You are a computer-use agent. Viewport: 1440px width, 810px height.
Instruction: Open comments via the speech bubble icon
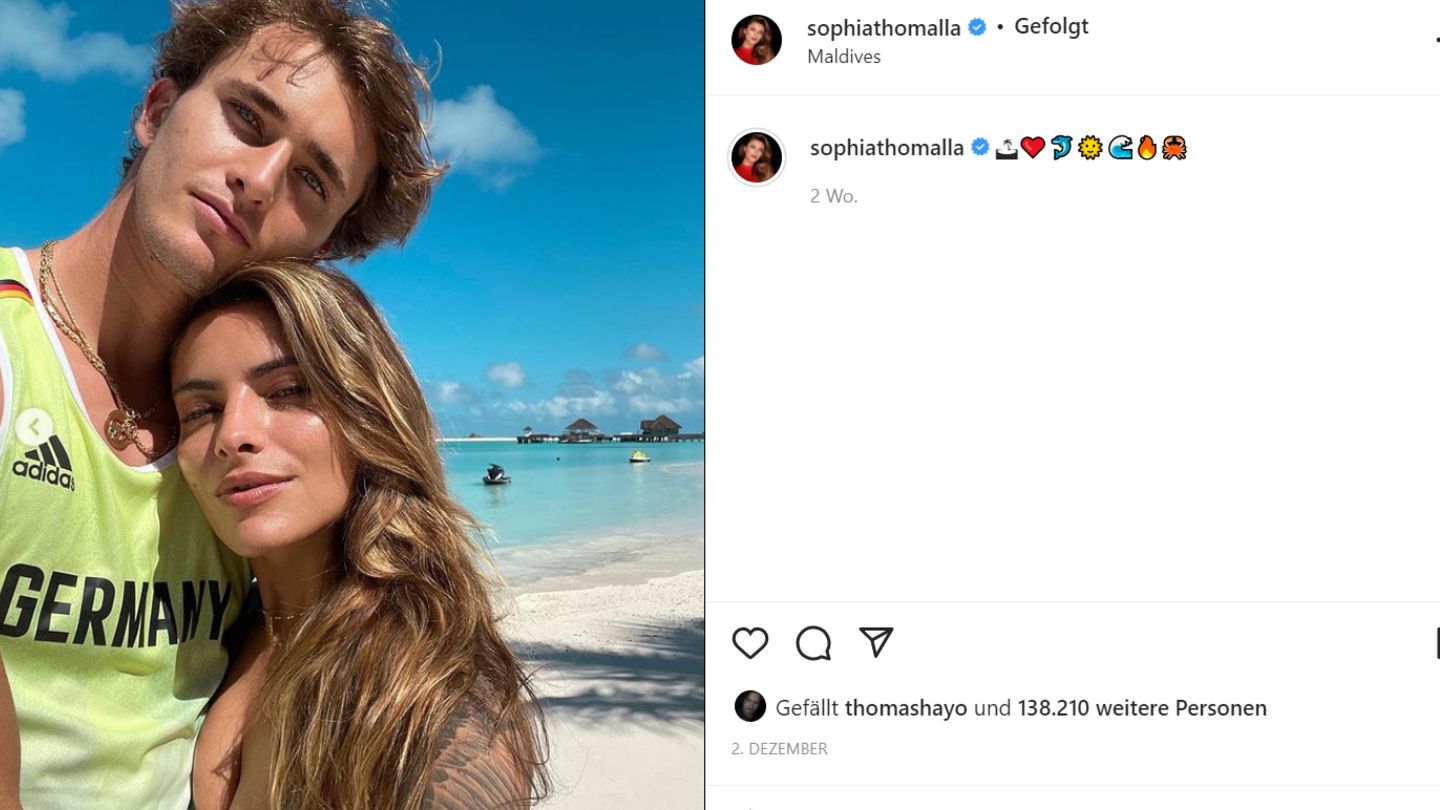tap(813, 643)
